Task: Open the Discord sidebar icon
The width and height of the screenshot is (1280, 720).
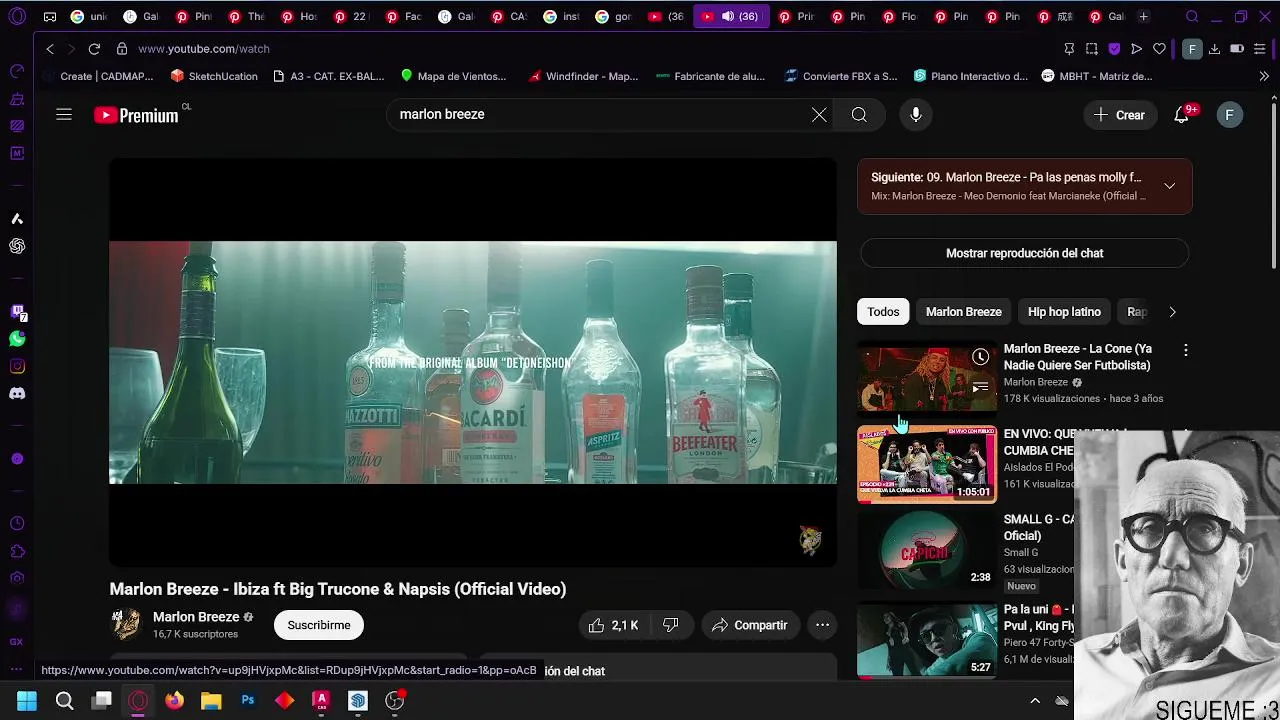Action: (17, 393)
